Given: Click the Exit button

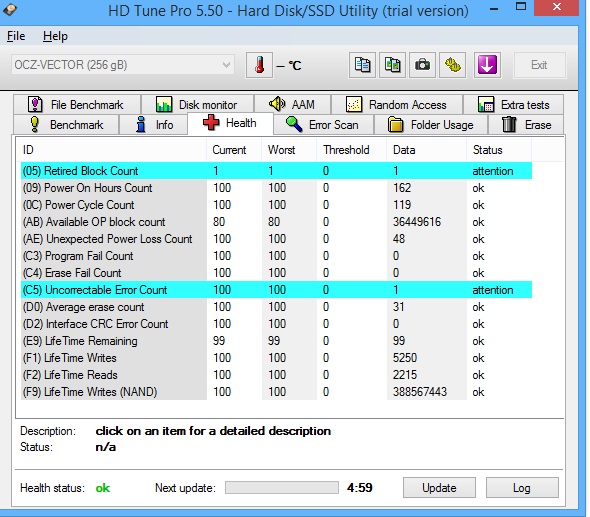Looking at the screenshot, I should [x=539, y=65].
